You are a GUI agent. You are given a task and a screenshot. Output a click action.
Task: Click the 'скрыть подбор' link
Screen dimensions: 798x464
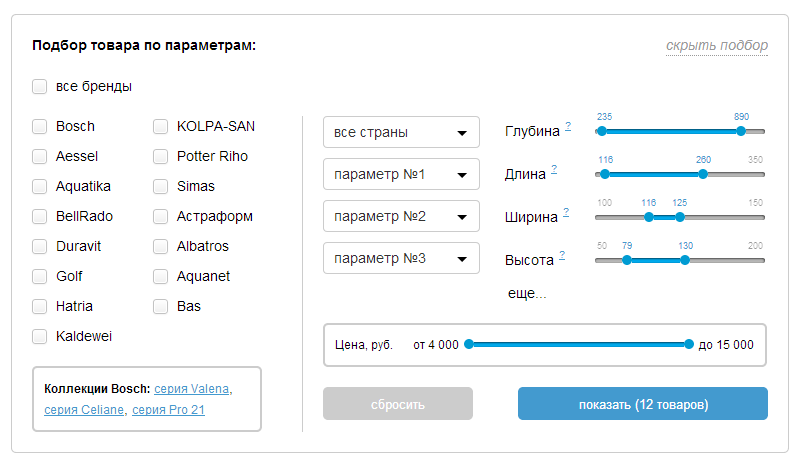(x=717, y=46)
